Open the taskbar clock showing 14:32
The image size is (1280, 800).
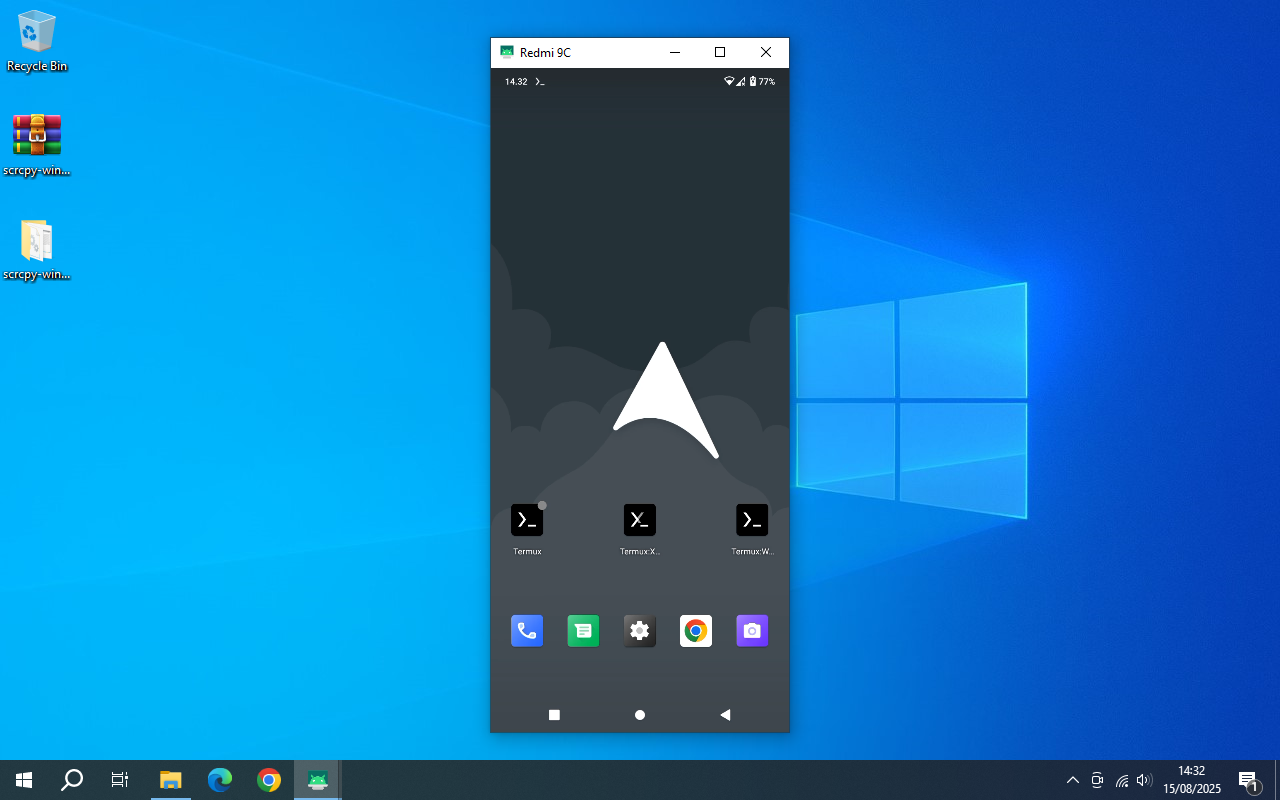coord(1192,780)
